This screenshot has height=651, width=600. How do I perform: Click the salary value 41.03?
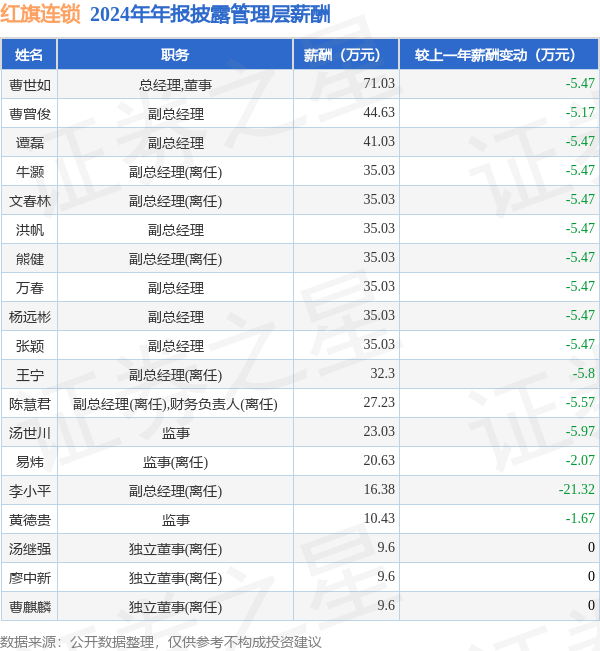click(x=379, y=142)
